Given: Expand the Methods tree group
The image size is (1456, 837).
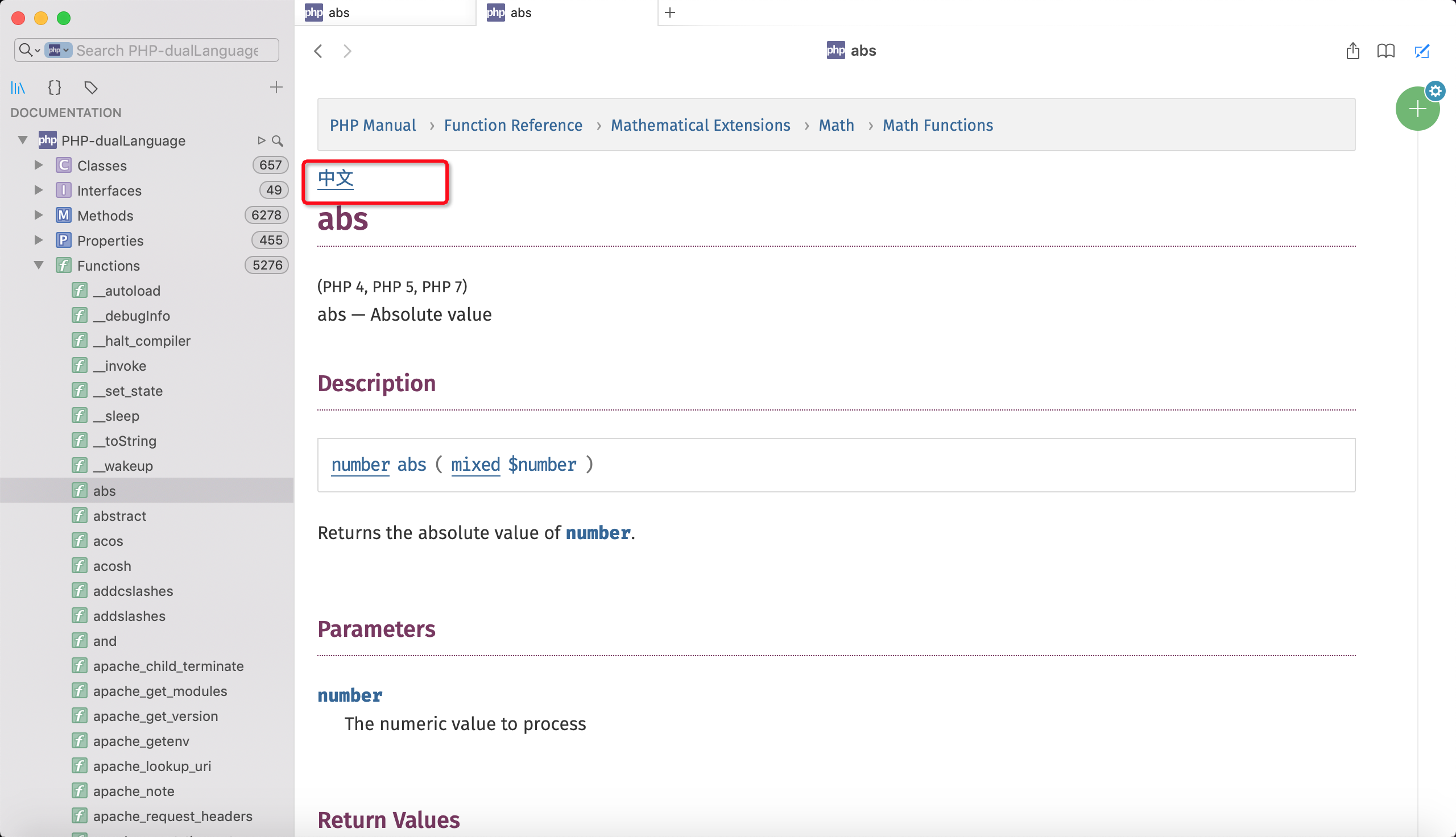Looking at the screenshot, I should coord(39,216).
